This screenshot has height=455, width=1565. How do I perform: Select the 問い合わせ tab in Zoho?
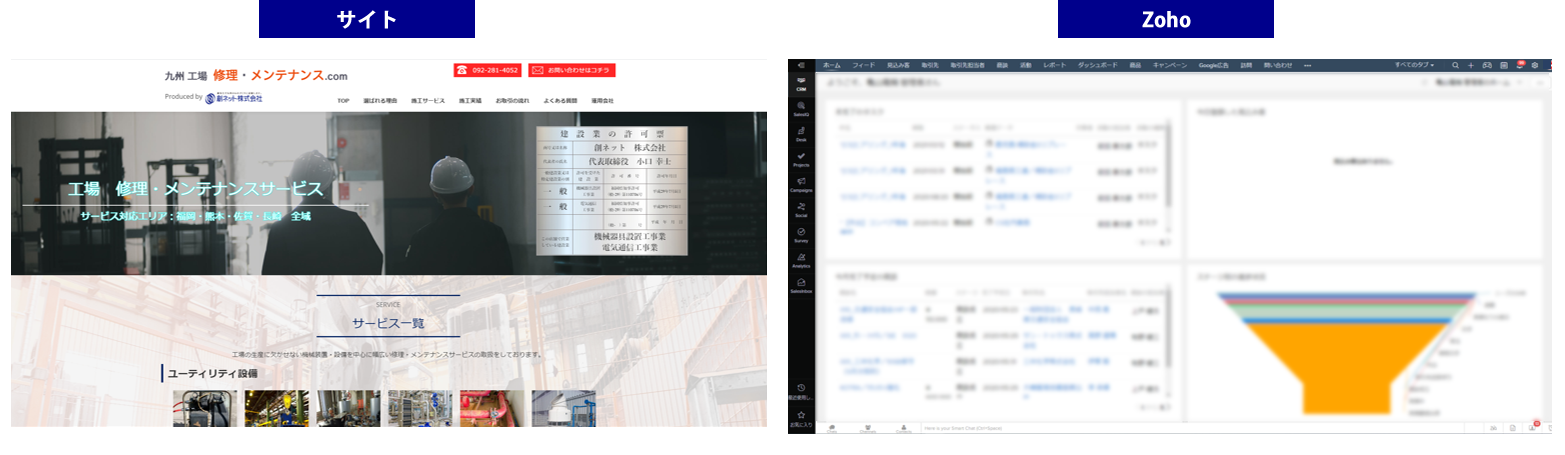pyautogui.click(x=1278, y=65)
